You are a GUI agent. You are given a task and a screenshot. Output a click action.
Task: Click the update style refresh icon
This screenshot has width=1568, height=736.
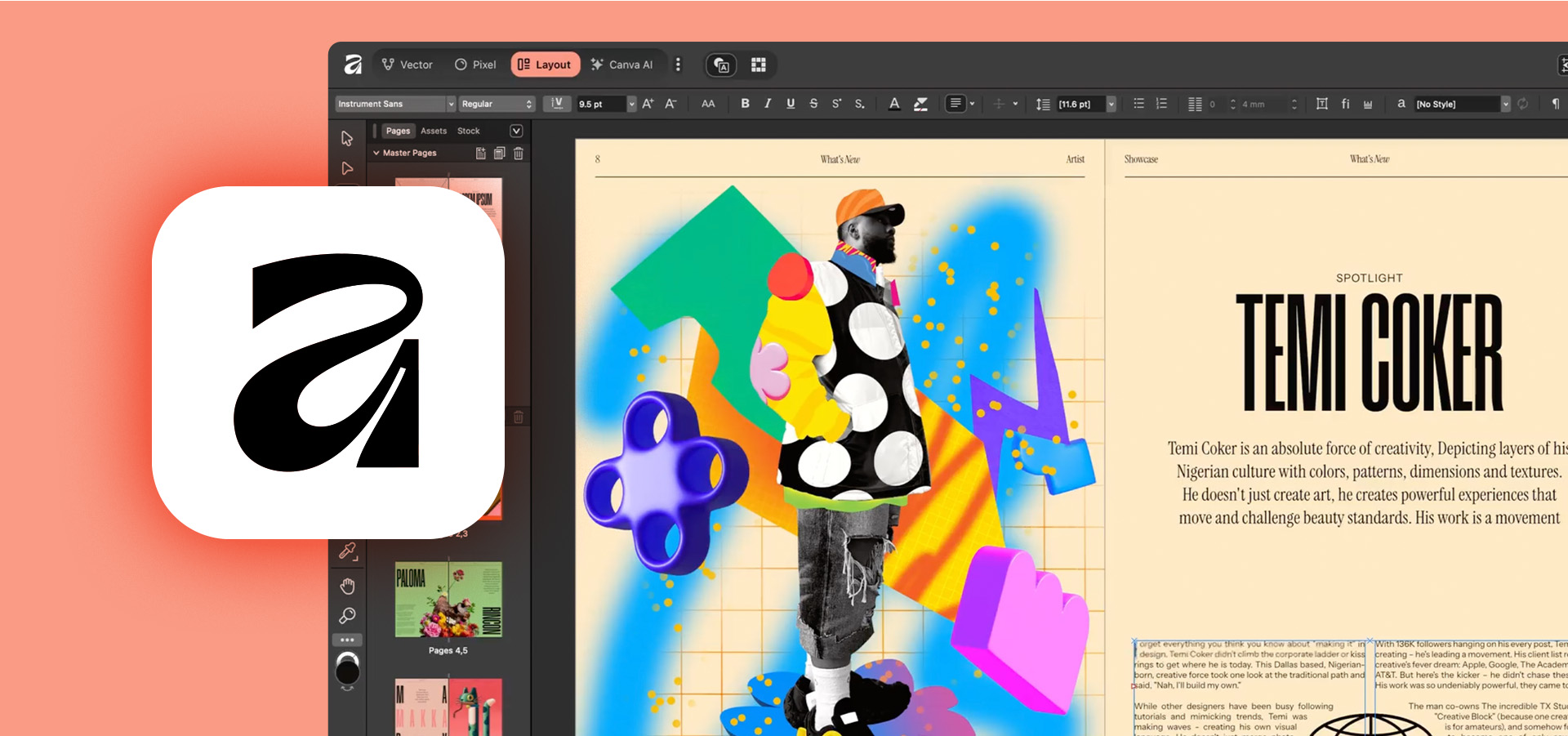pos(1523,104)
